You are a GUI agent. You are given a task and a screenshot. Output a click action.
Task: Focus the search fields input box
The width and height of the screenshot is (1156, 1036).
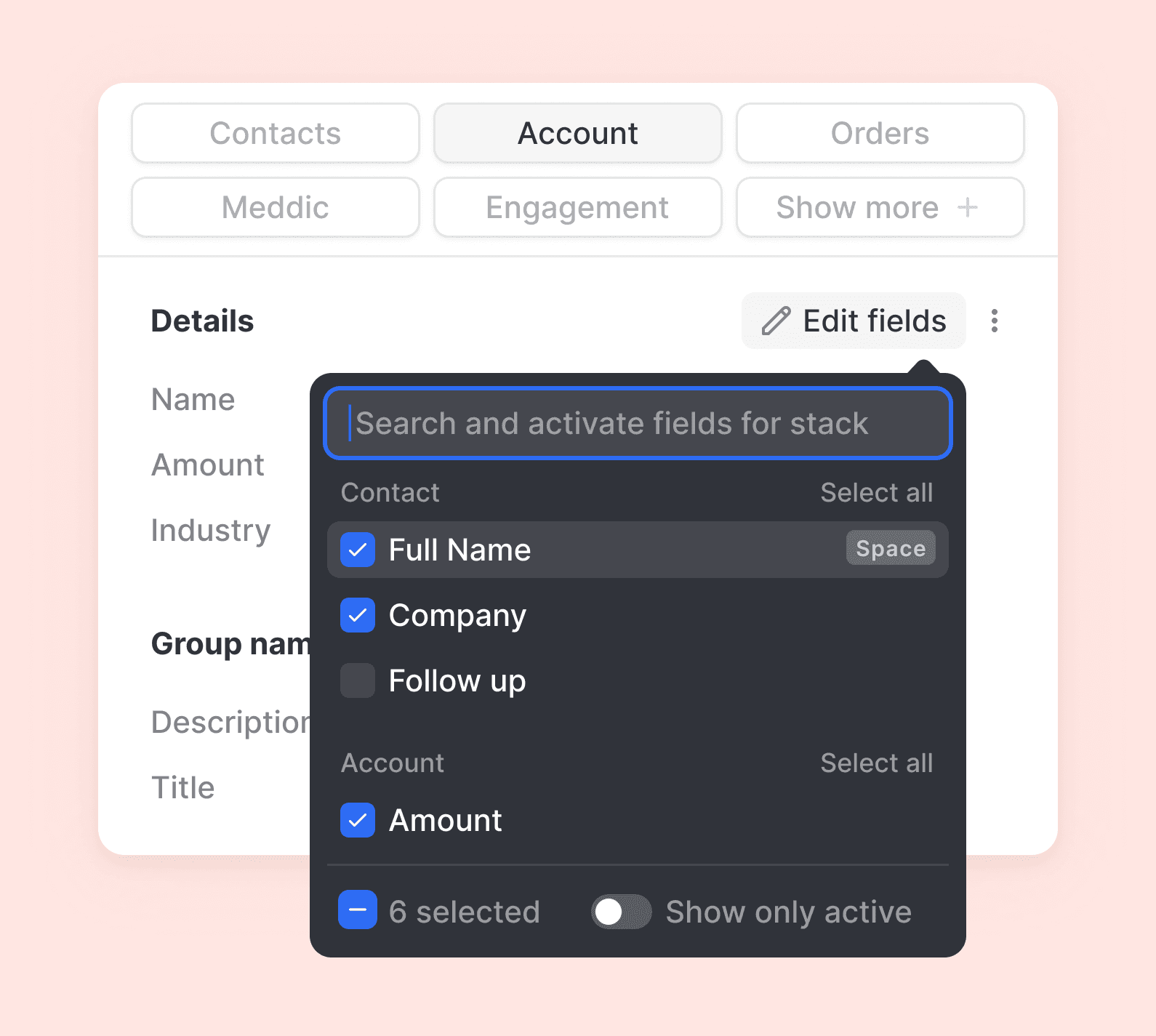638,424
